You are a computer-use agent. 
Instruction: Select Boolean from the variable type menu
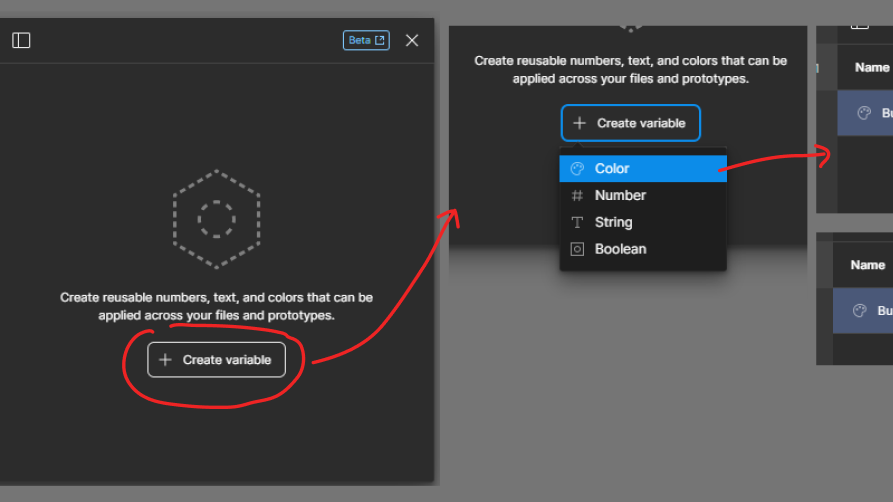[x=643, y=249]
